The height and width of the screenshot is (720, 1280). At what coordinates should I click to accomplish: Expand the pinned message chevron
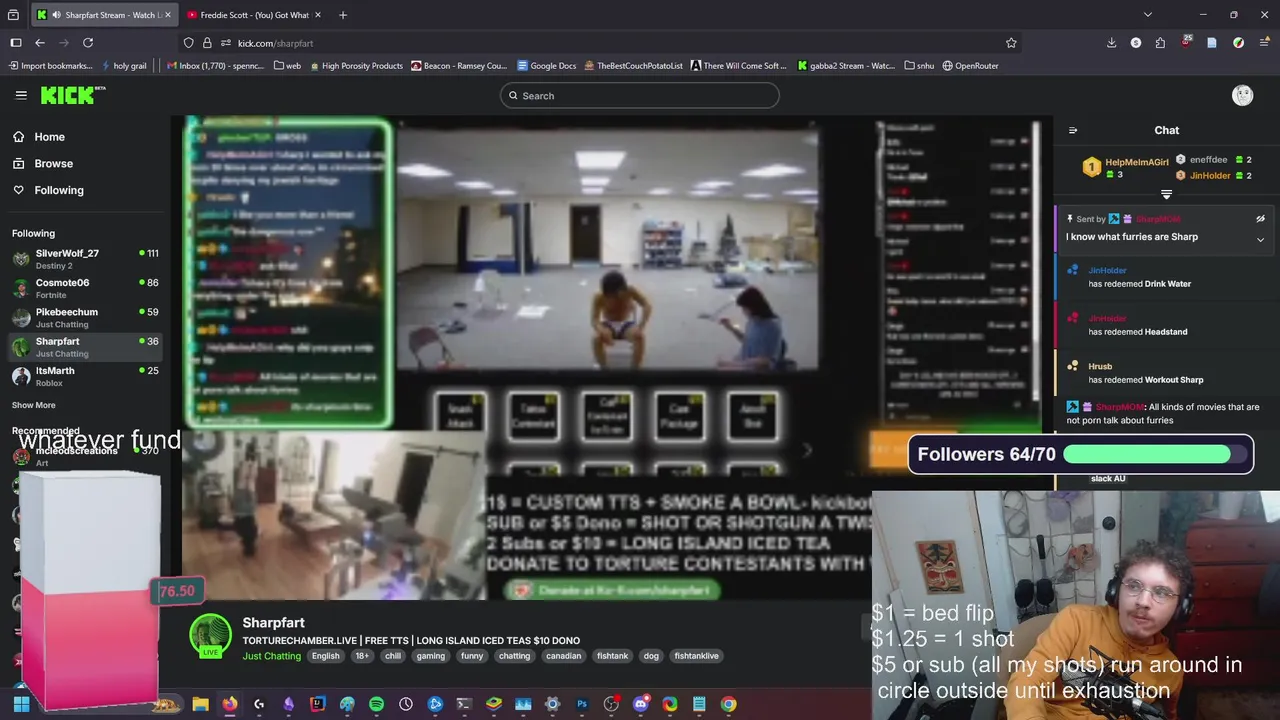(x=1260, y=240)
